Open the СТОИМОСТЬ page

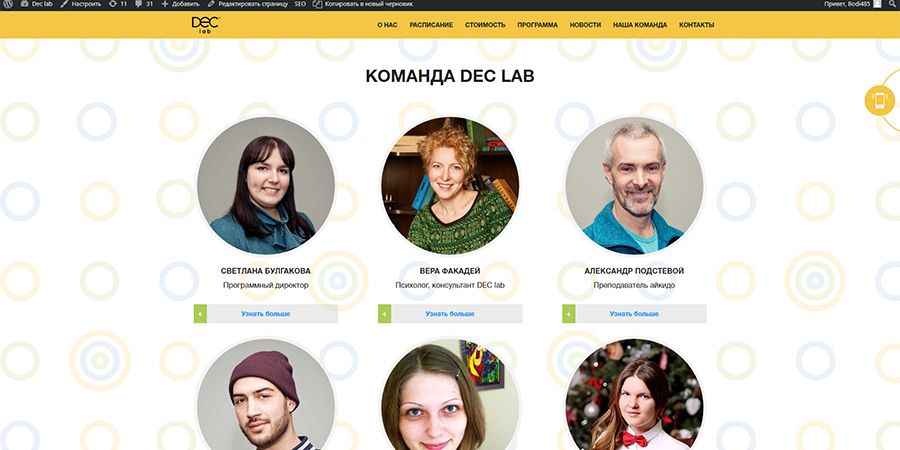pos(485,25)
